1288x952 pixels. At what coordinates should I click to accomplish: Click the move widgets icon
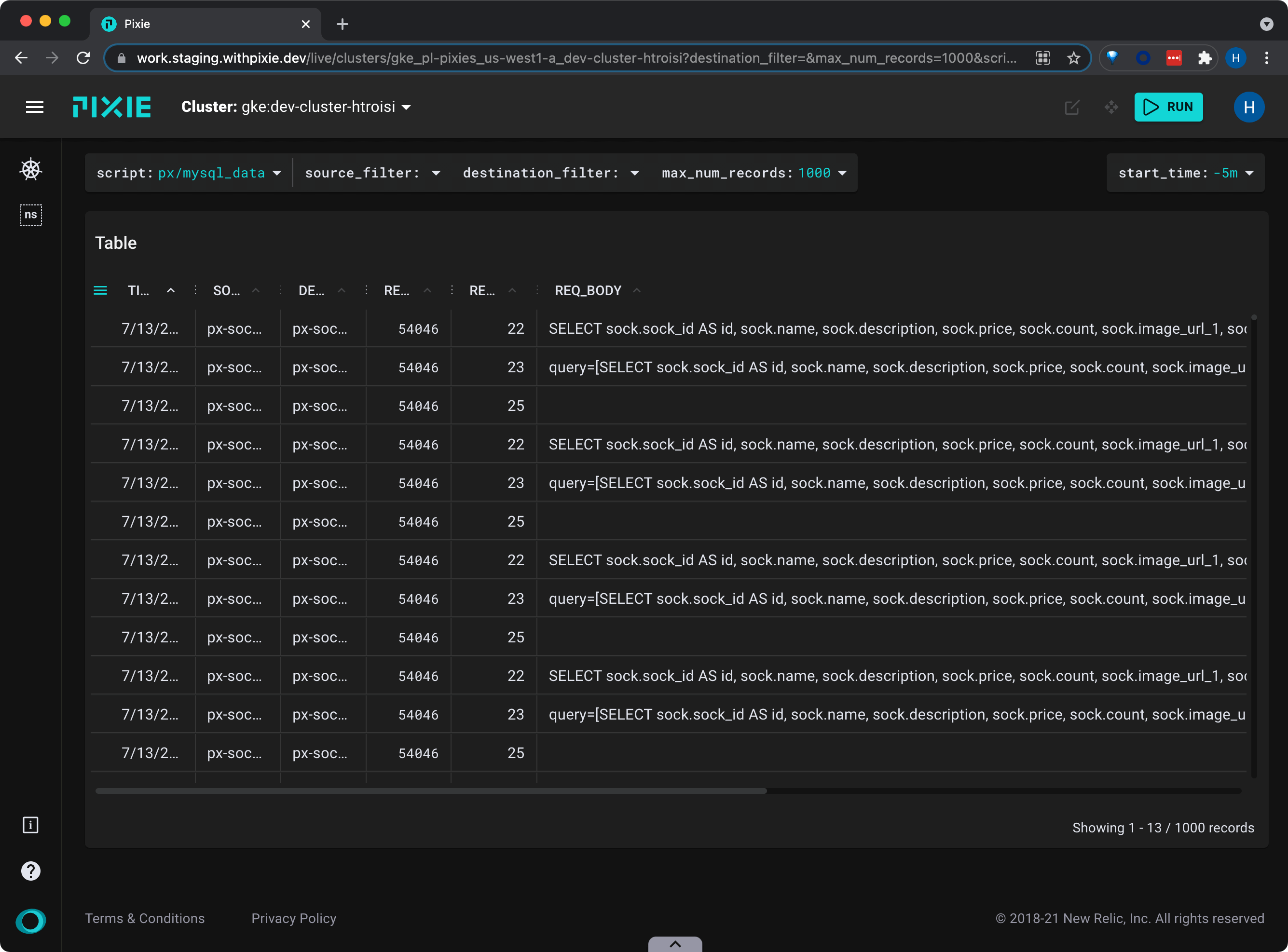tap(1111, 107)
